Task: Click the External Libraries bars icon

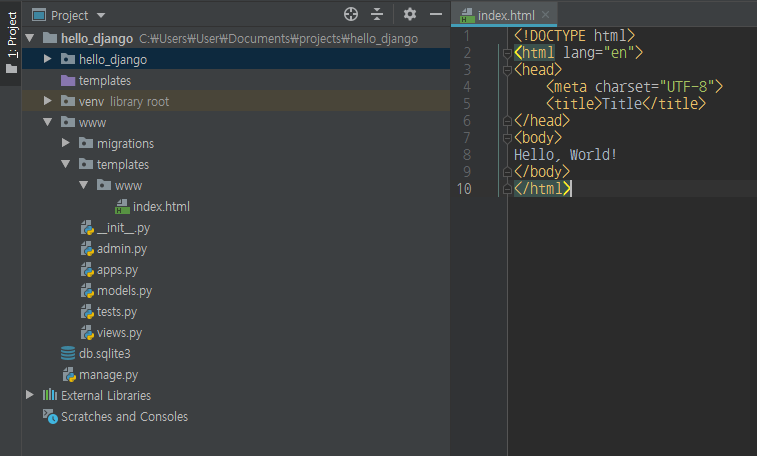Action: (50, 395)
